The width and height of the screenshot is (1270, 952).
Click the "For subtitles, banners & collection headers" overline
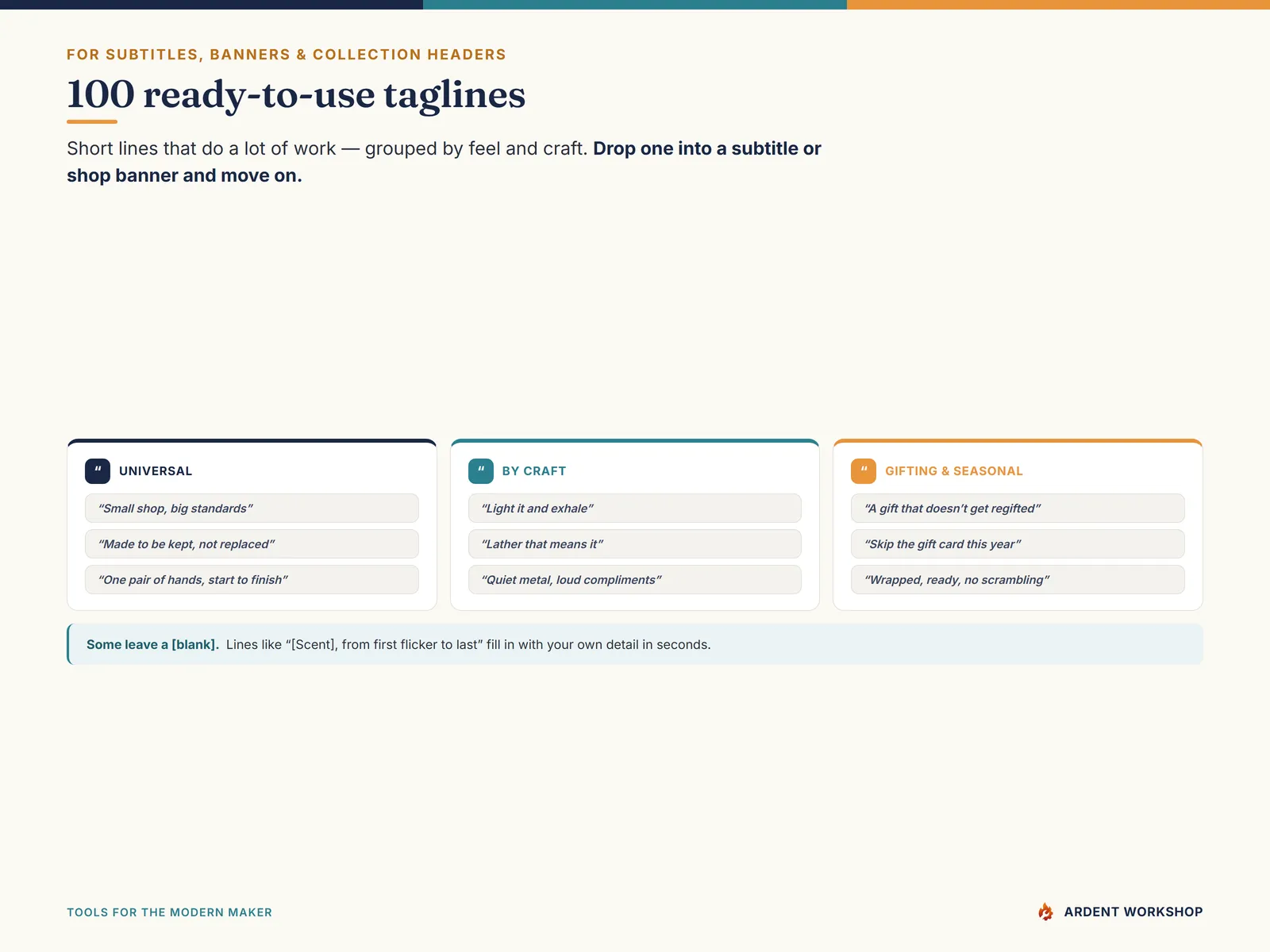click(x=287, y=55)
